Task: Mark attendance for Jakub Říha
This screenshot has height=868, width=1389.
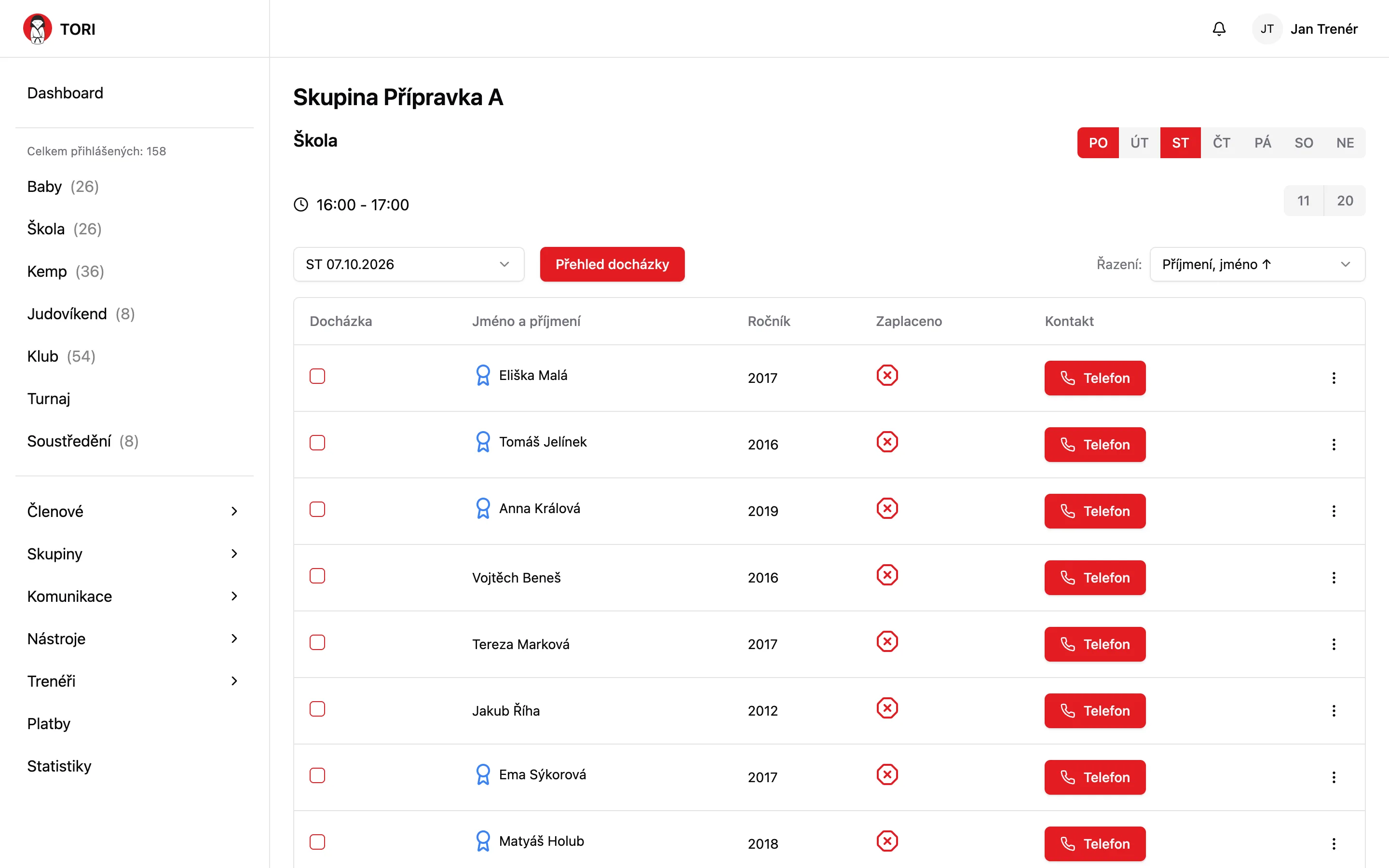Action: click(x=317, y=709)
